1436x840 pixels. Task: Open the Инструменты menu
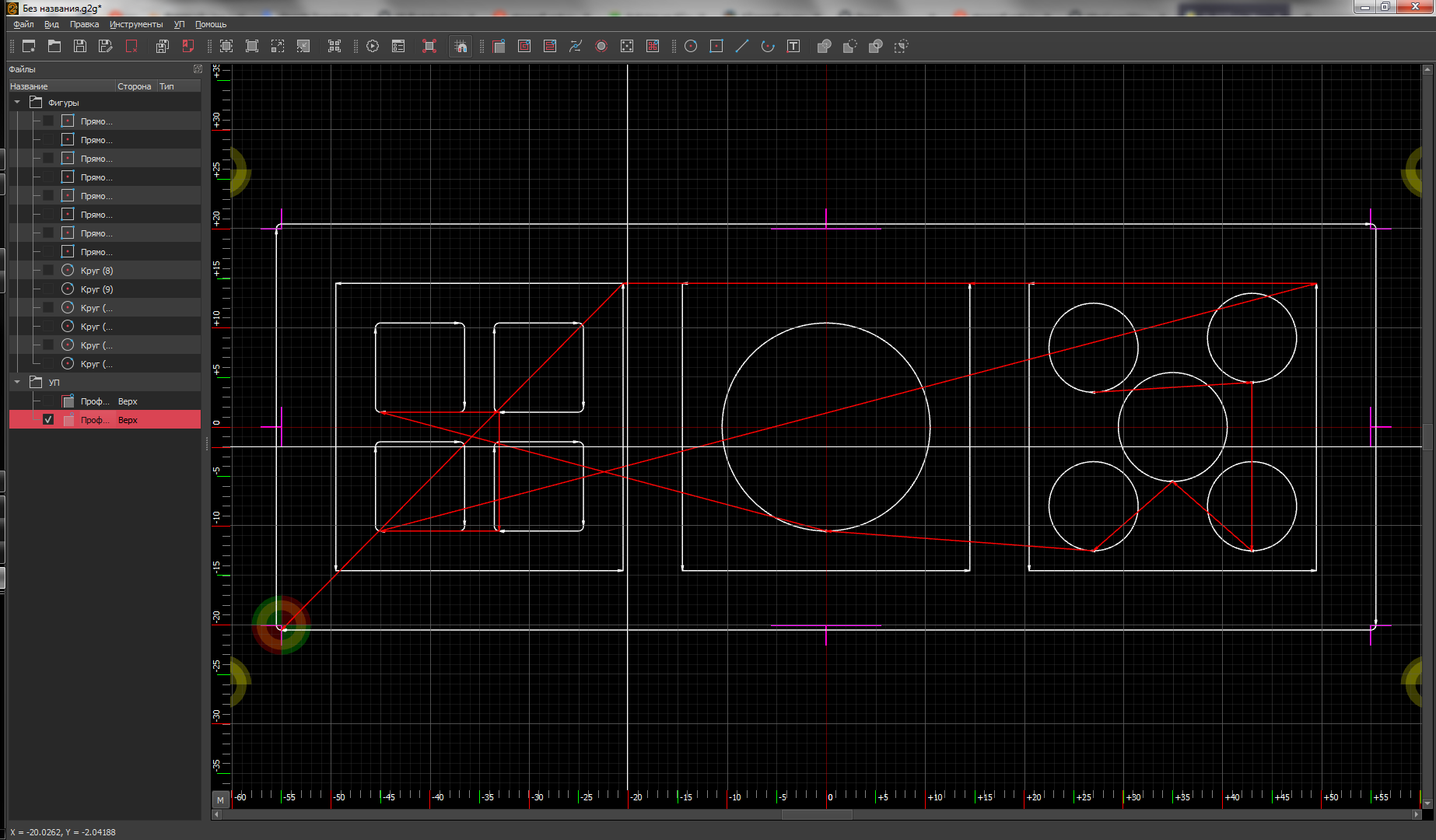(x=136, y=24)
